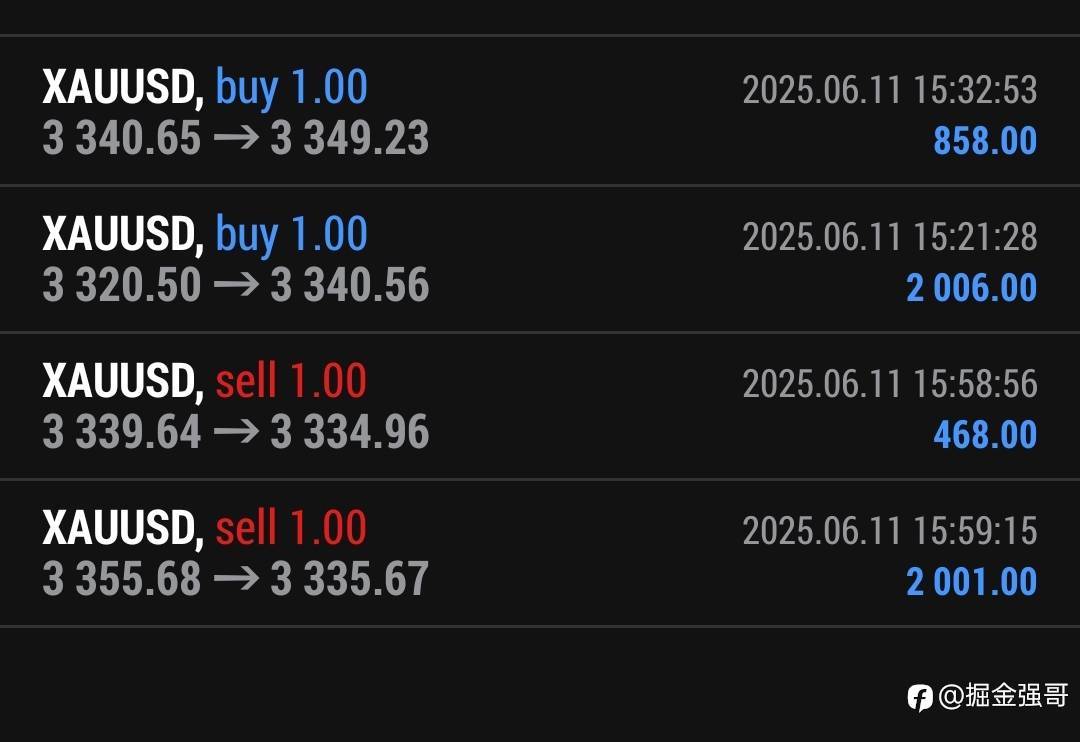
Task: Select the 2025.06.11 15:32:53 timestamp
Action: tap(889, 90)
